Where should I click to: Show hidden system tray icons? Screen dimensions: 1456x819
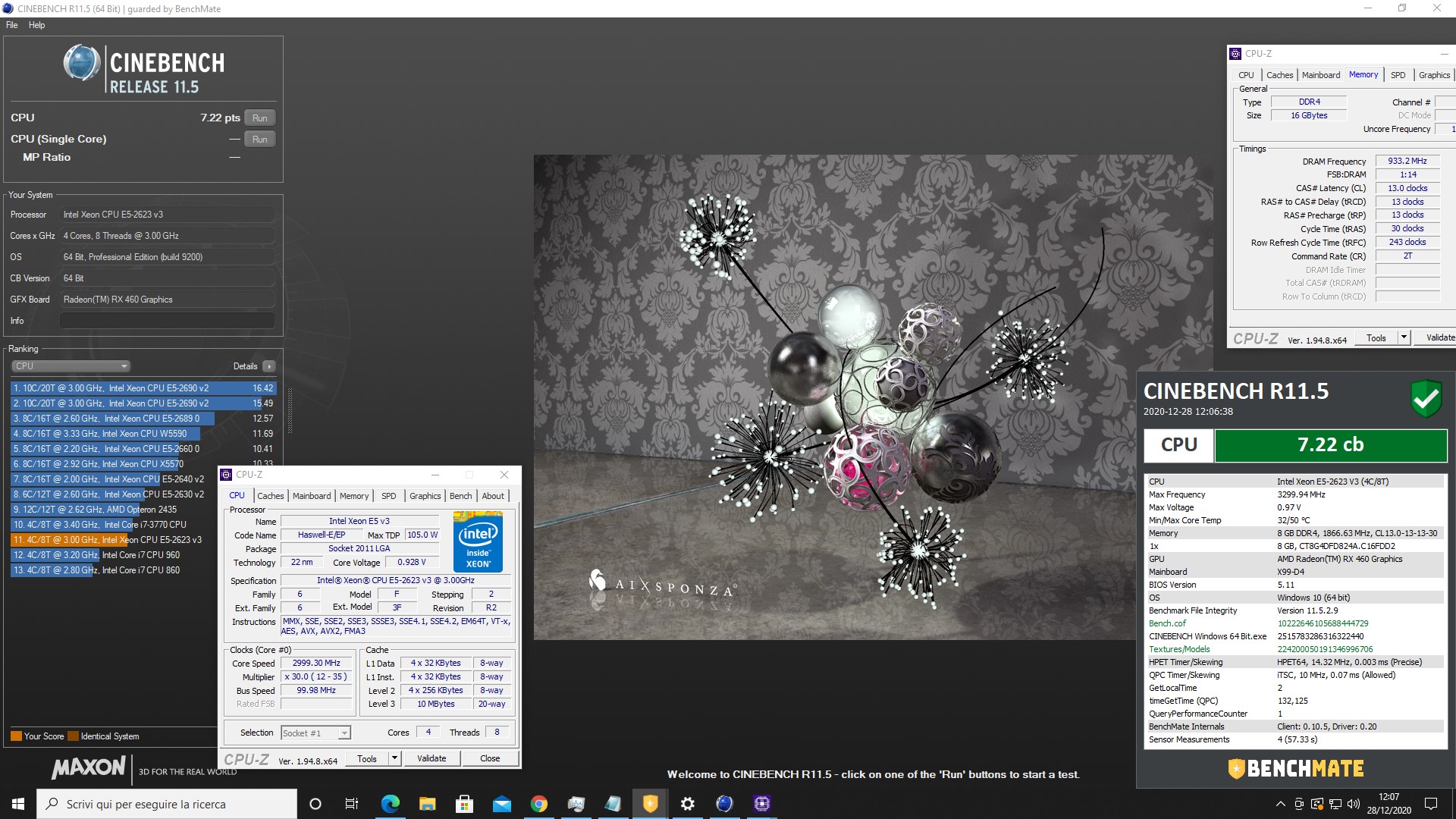(x=1281, y=804)
